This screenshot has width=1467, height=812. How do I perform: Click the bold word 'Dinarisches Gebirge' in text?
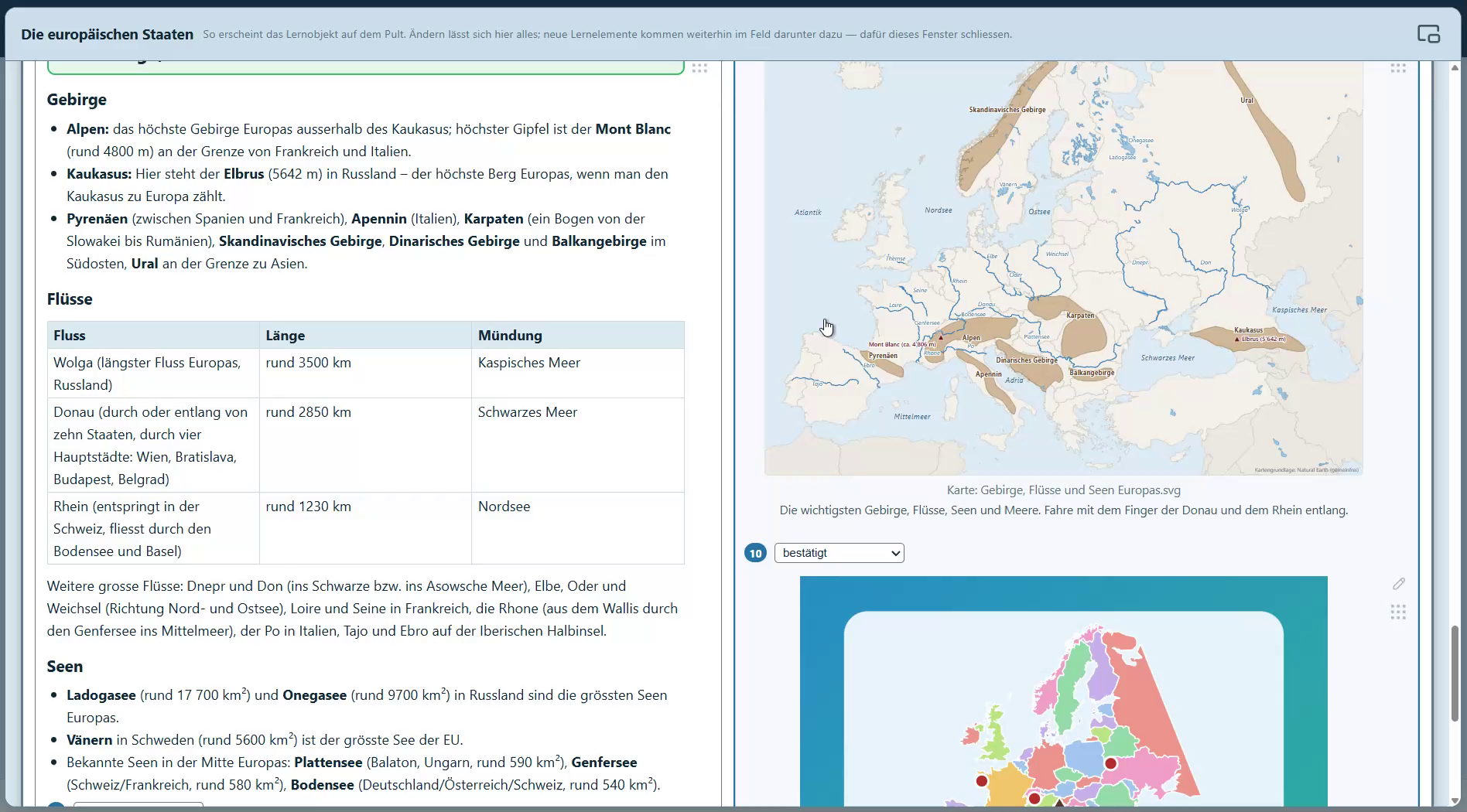[x=454, y=241]
